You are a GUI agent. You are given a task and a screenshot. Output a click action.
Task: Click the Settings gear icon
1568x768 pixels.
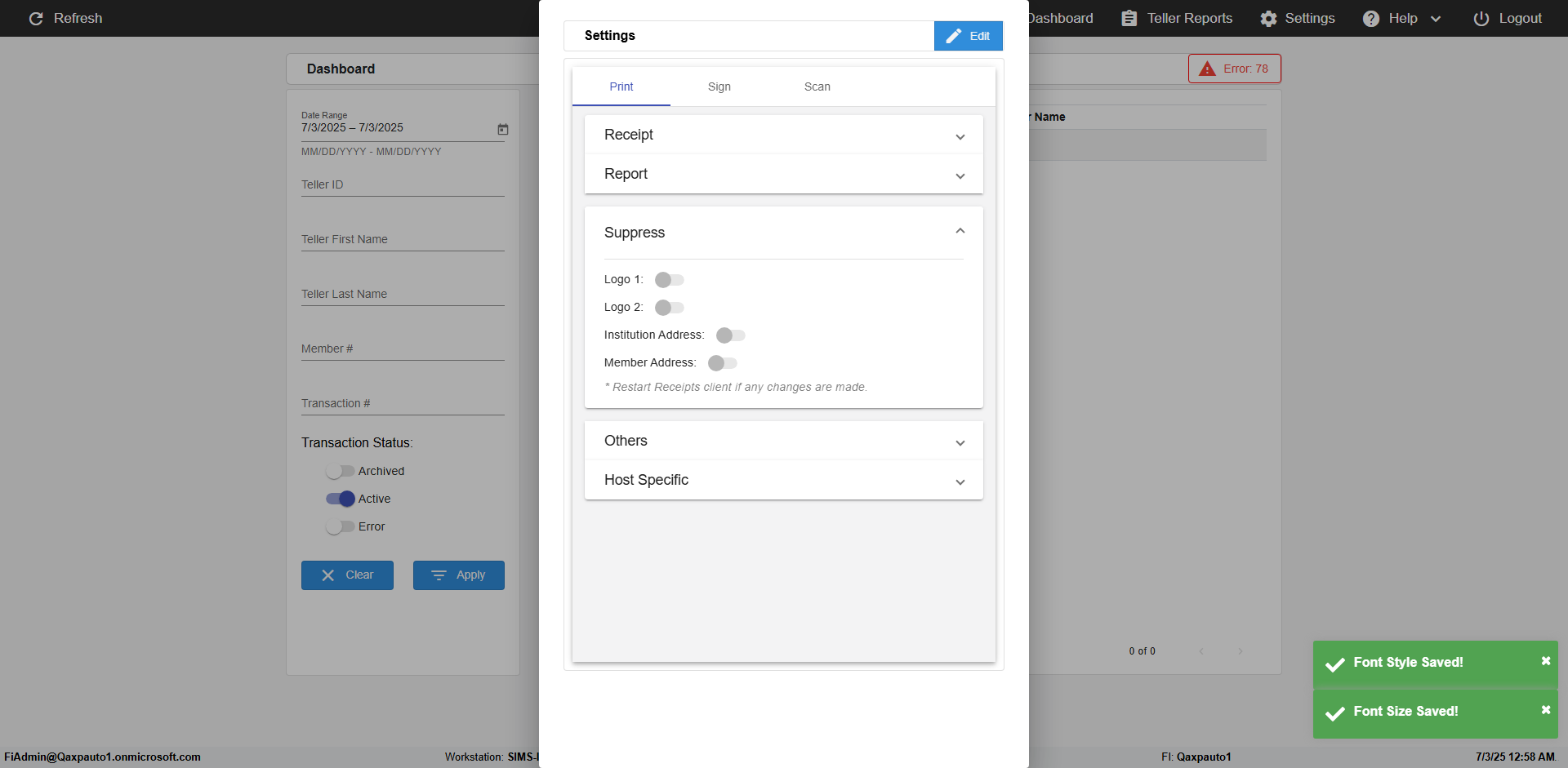click(1268, 18)
